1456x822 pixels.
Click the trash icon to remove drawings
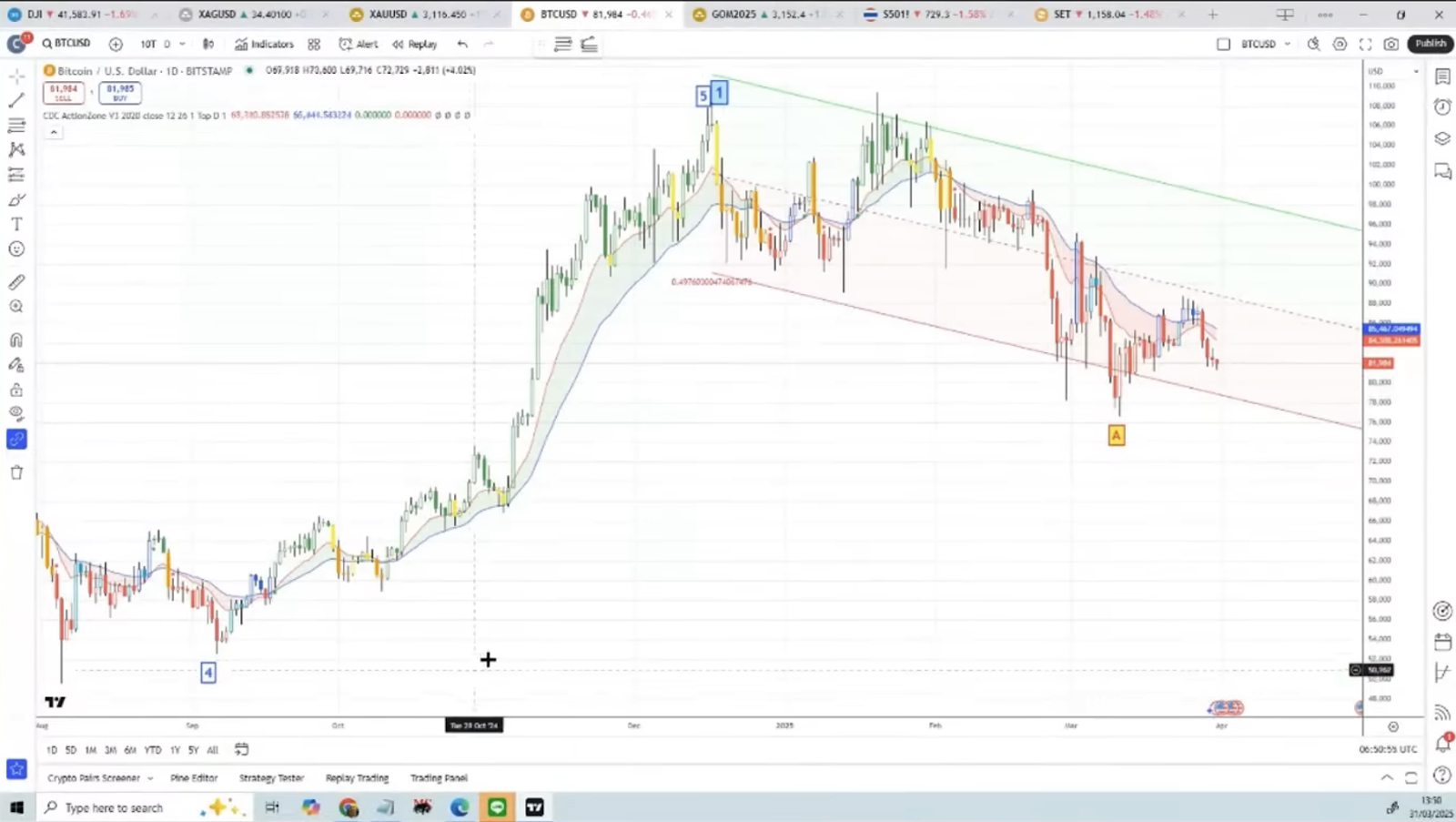(16, 472)
